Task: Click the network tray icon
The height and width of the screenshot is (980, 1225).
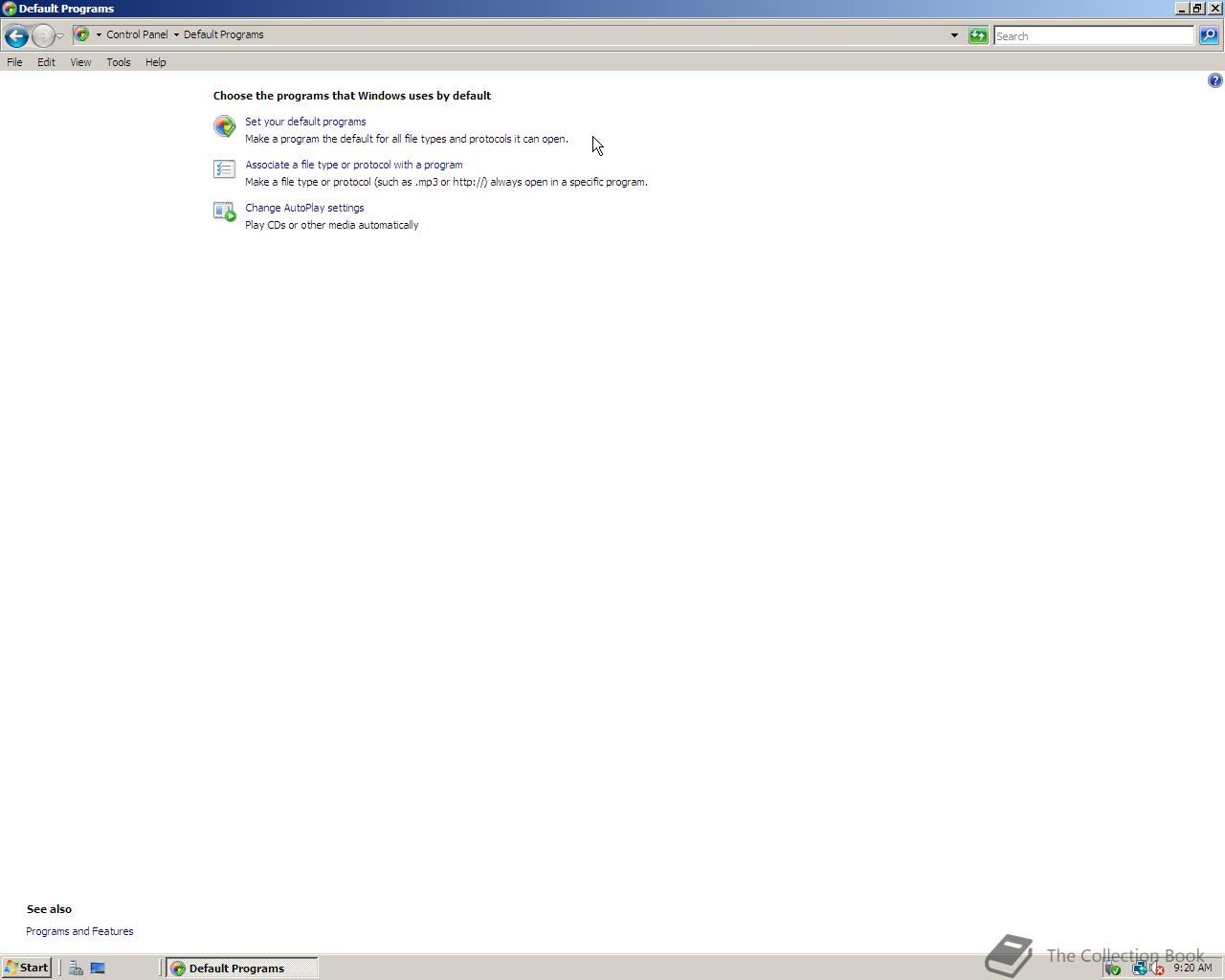Action: click(x=1138, y=969)
